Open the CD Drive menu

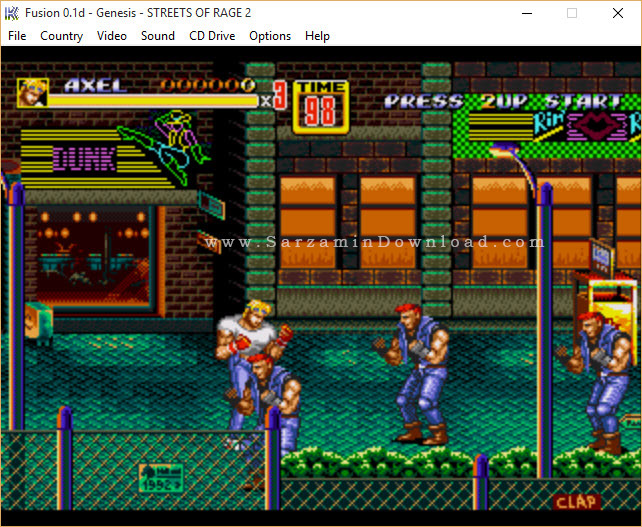coord(212,36)
